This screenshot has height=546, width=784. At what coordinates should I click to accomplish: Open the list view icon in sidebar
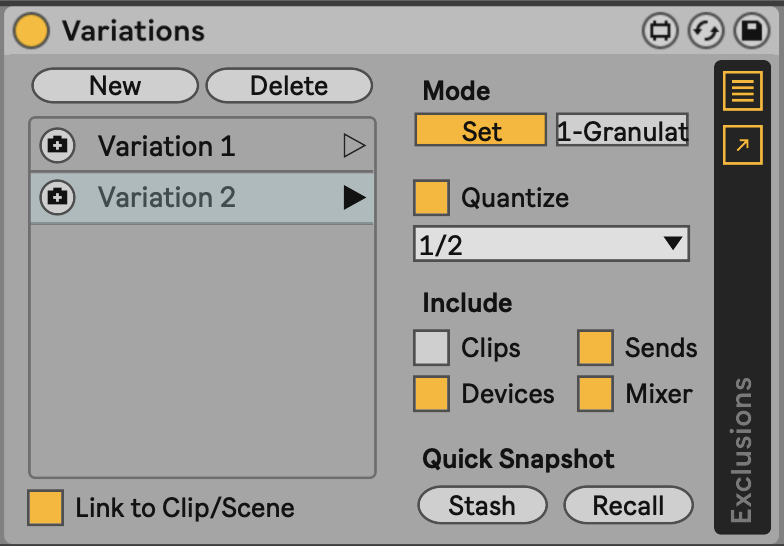[743, 92]
